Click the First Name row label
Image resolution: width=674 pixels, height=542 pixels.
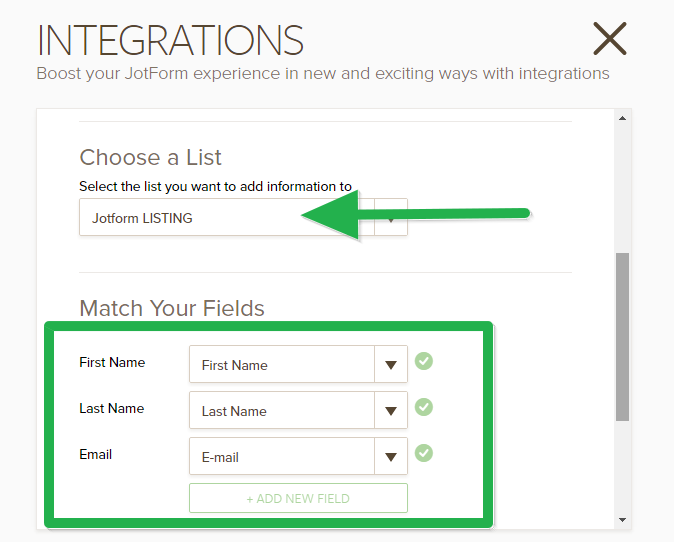pos(112,362)
